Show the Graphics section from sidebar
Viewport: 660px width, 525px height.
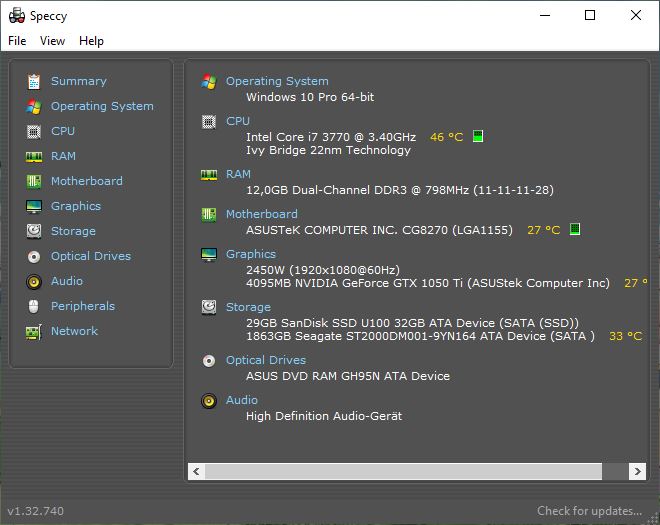coord(76,206)
